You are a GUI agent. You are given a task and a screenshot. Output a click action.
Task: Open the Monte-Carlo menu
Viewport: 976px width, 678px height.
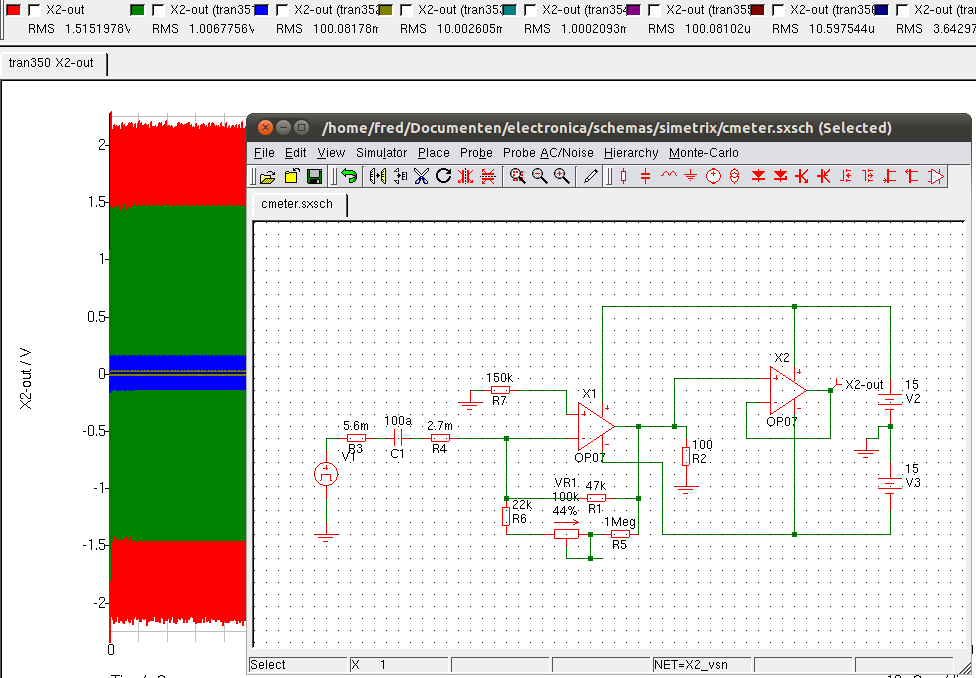coord(704,153)
